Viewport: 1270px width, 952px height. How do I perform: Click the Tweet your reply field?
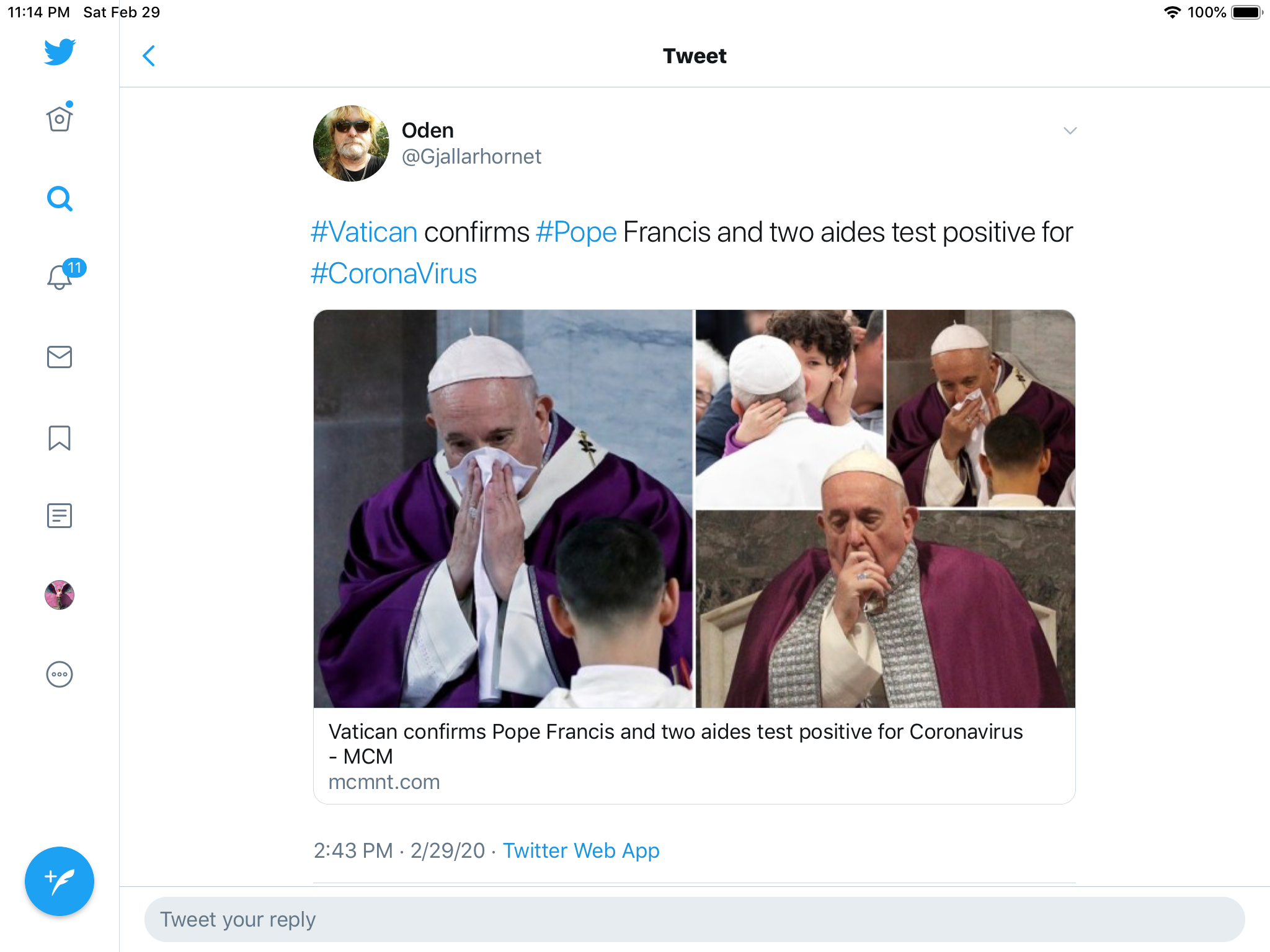pyautogui.click(x=695, y=919)
